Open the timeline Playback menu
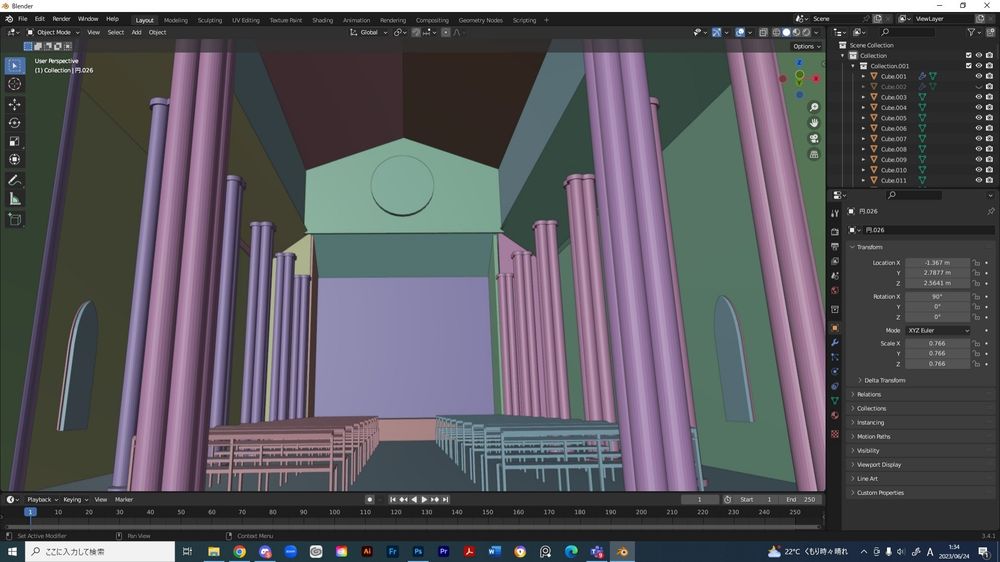Screen dimensions: 1000x562 click(x=42, y=499)
